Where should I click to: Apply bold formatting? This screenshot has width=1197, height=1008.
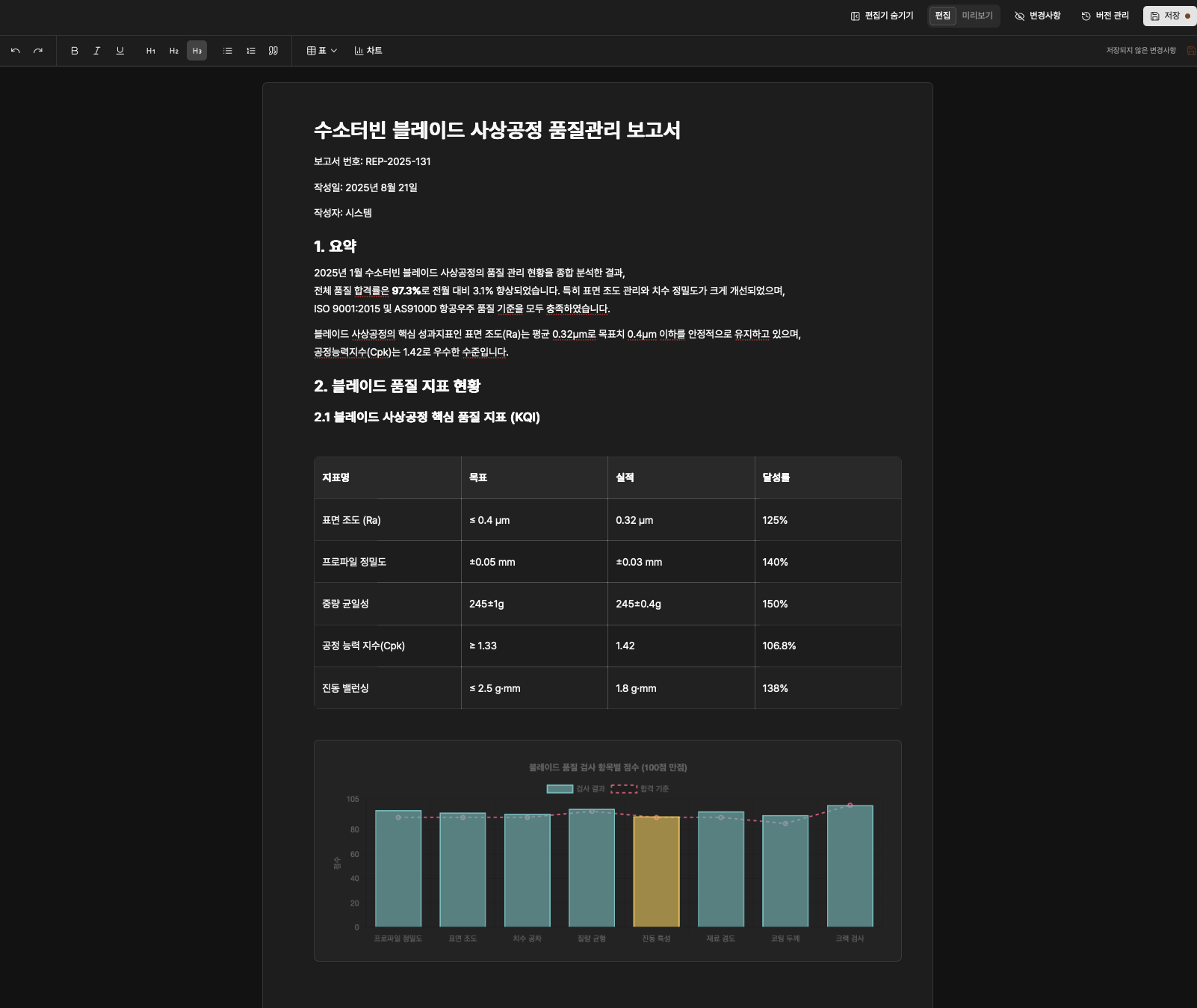[x=74, y=51]
